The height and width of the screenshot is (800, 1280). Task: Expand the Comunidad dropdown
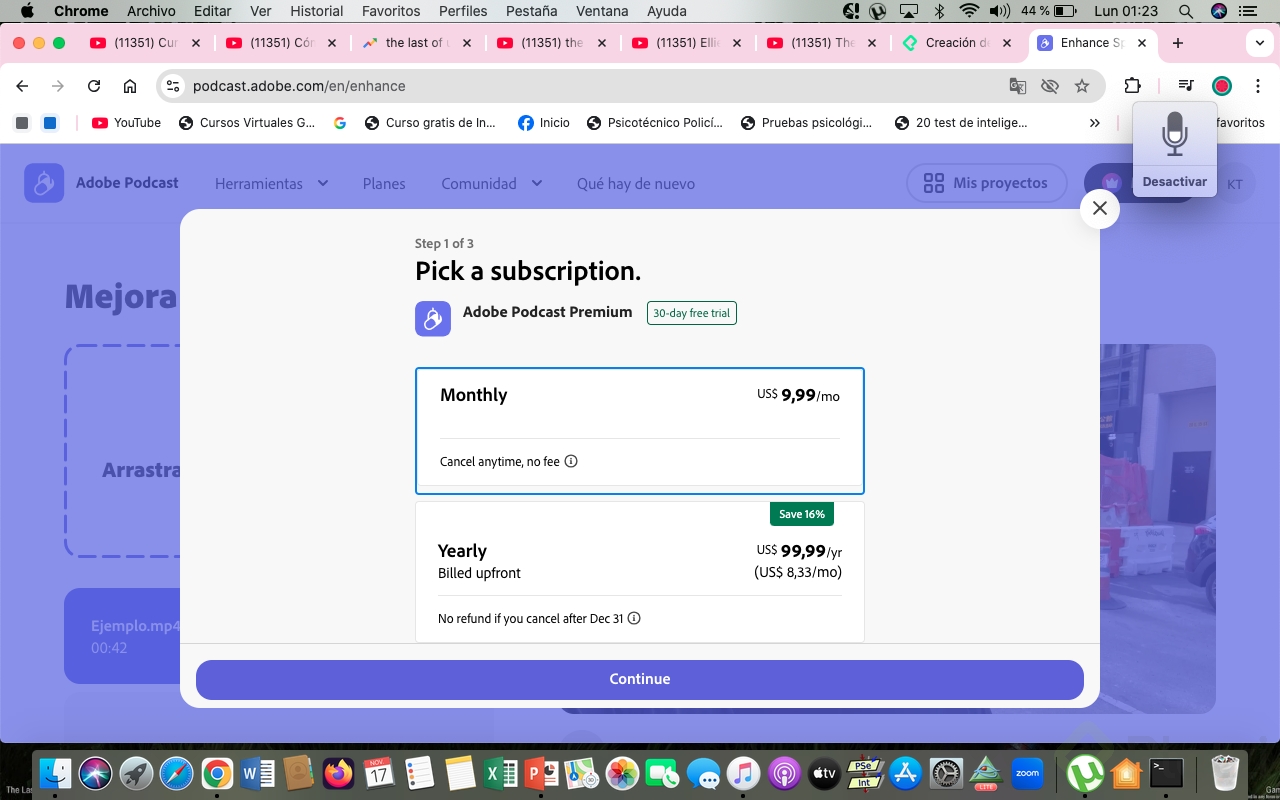tap(491, 183)
